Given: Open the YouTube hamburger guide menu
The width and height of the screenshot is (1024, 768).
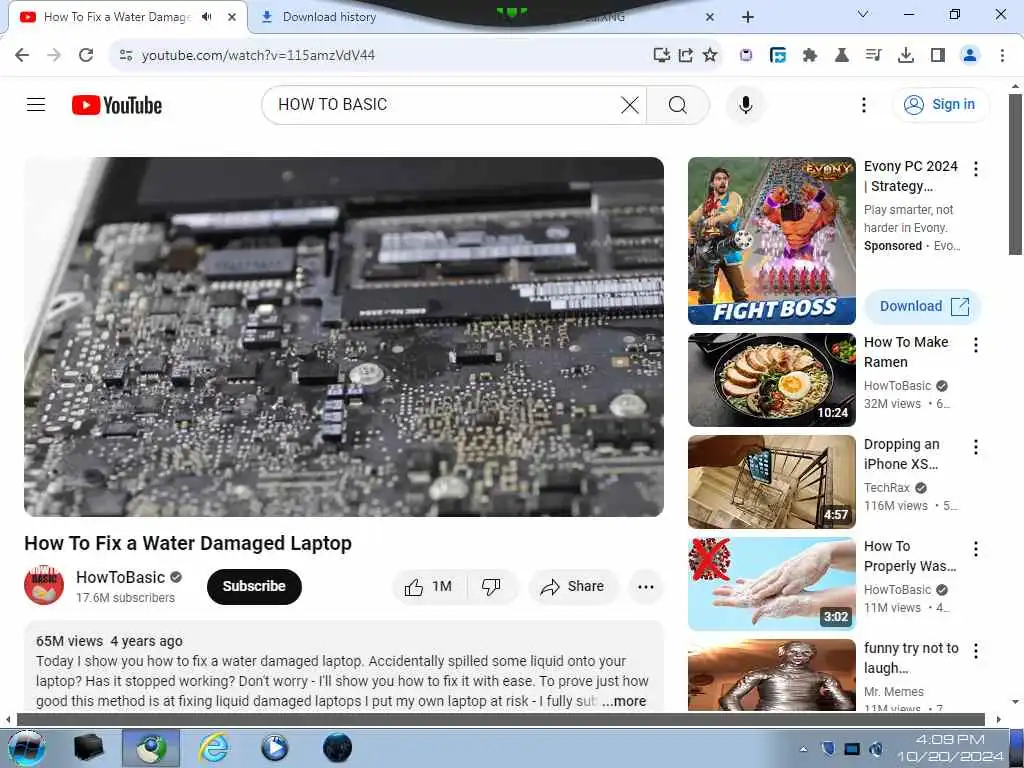Looking at the screenshot, I should coord(36,104).
